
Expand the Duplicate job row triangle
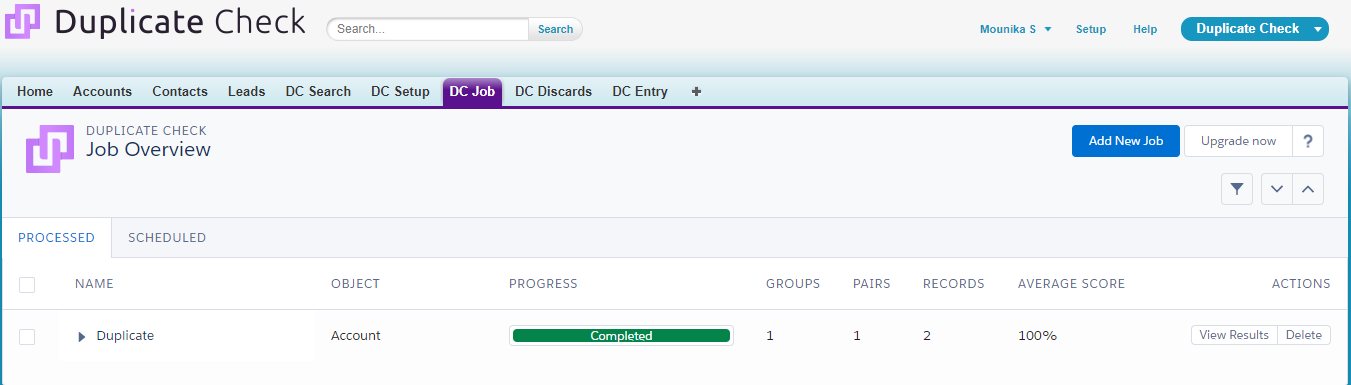[82, 337]
